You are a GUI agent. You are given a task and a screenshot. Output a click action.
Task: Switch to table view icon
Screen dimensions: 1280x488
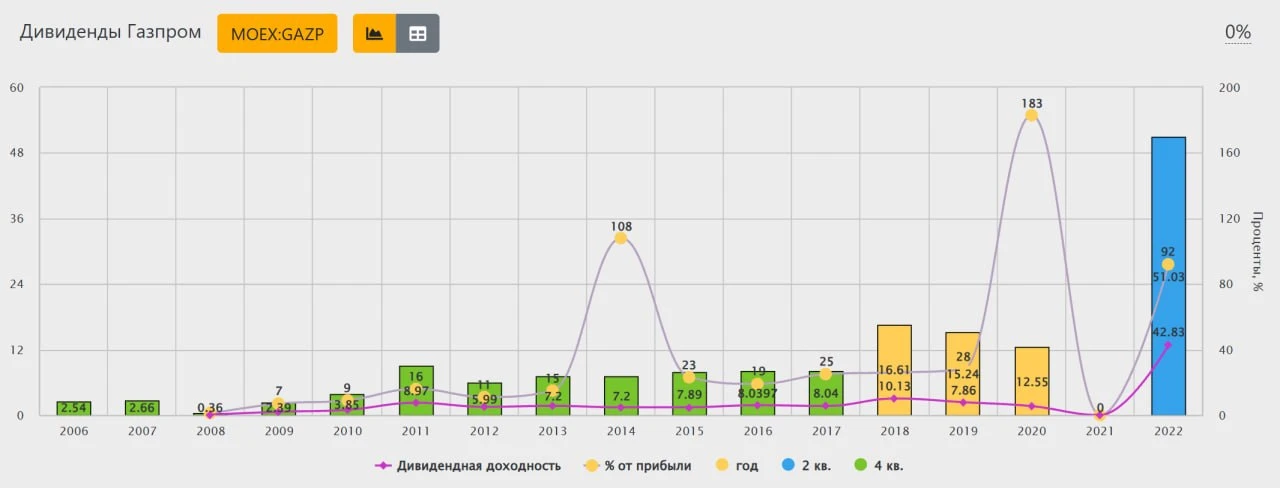click(418, 33)
